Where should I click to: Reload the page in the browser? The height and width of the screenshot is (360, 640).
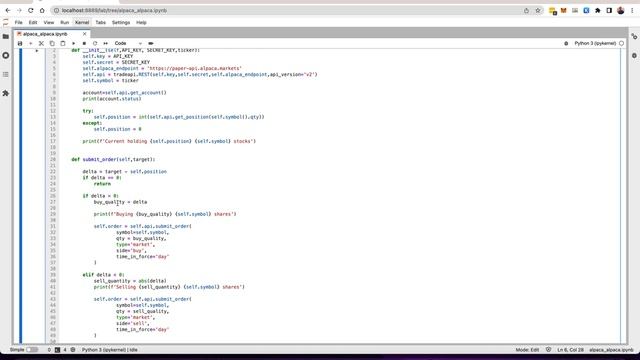[x=31, y=10]
